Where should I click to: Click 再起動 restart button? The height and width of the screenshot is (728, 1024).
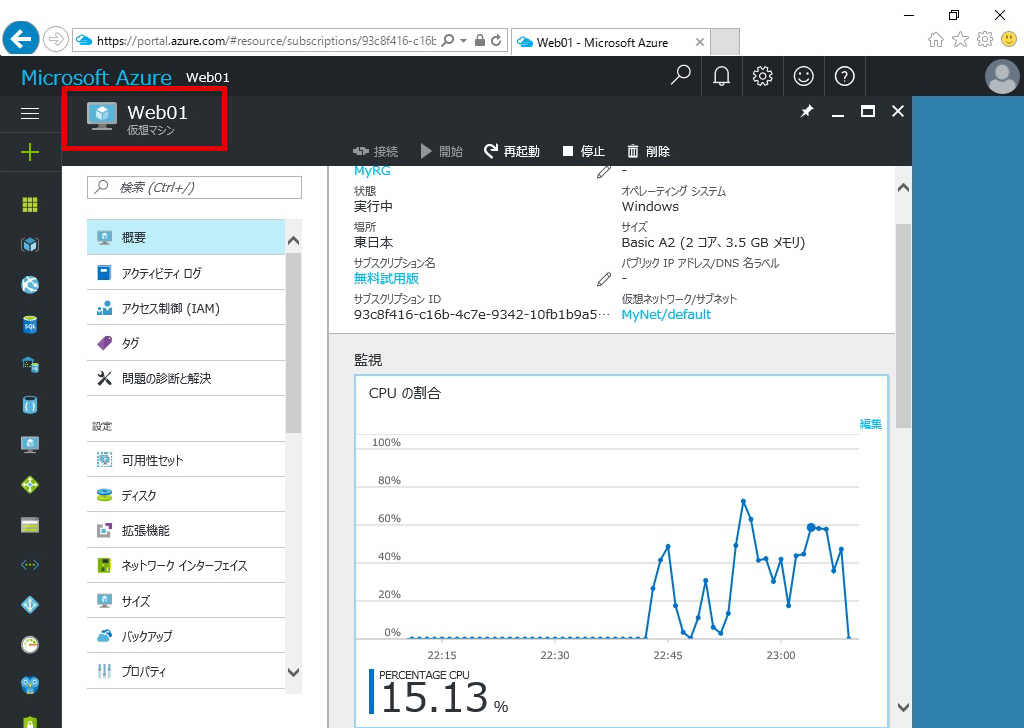[512, 151]
